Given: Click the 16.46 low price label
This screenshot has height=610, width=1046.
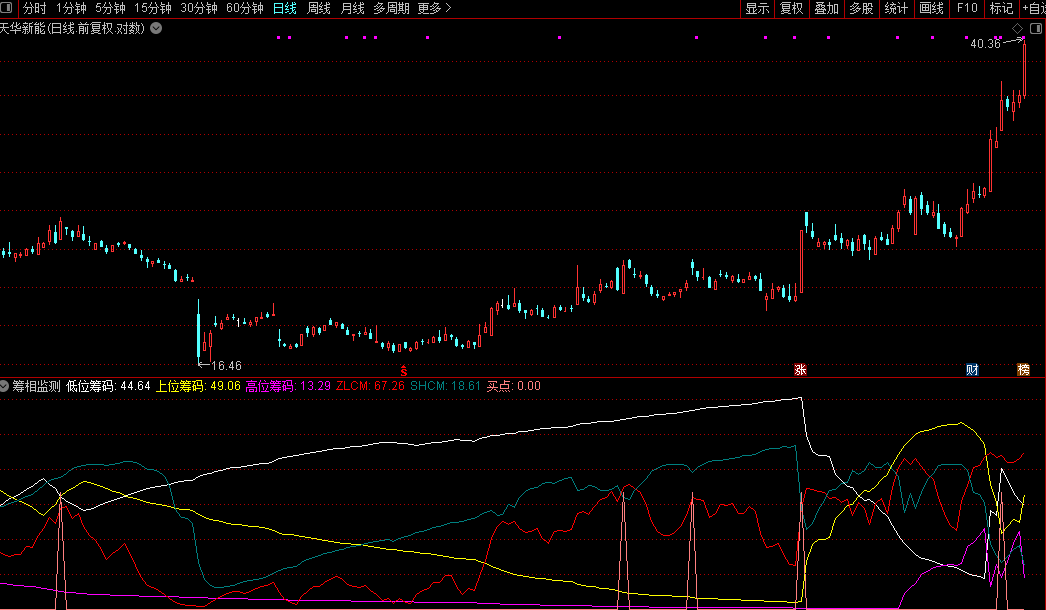Looking at the screenshot, I should [226, 366].
